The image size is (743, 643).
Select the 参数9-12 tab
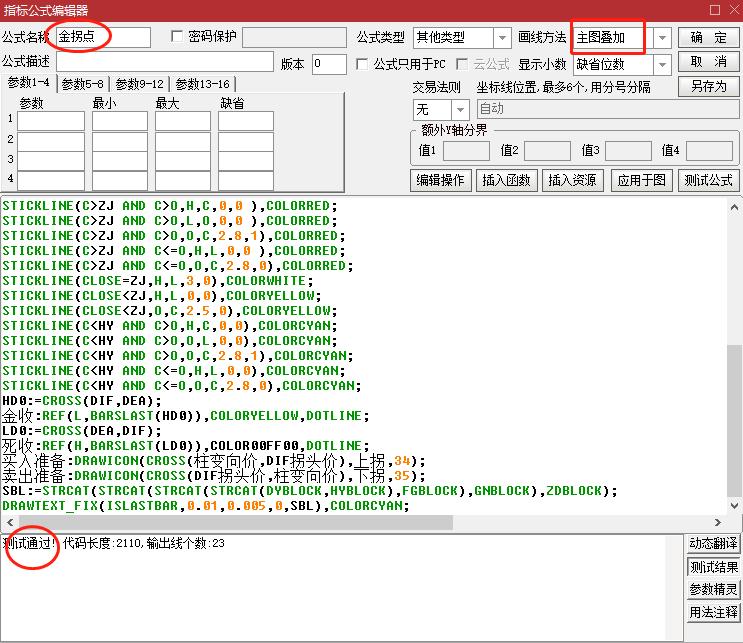tap(140, 84)
